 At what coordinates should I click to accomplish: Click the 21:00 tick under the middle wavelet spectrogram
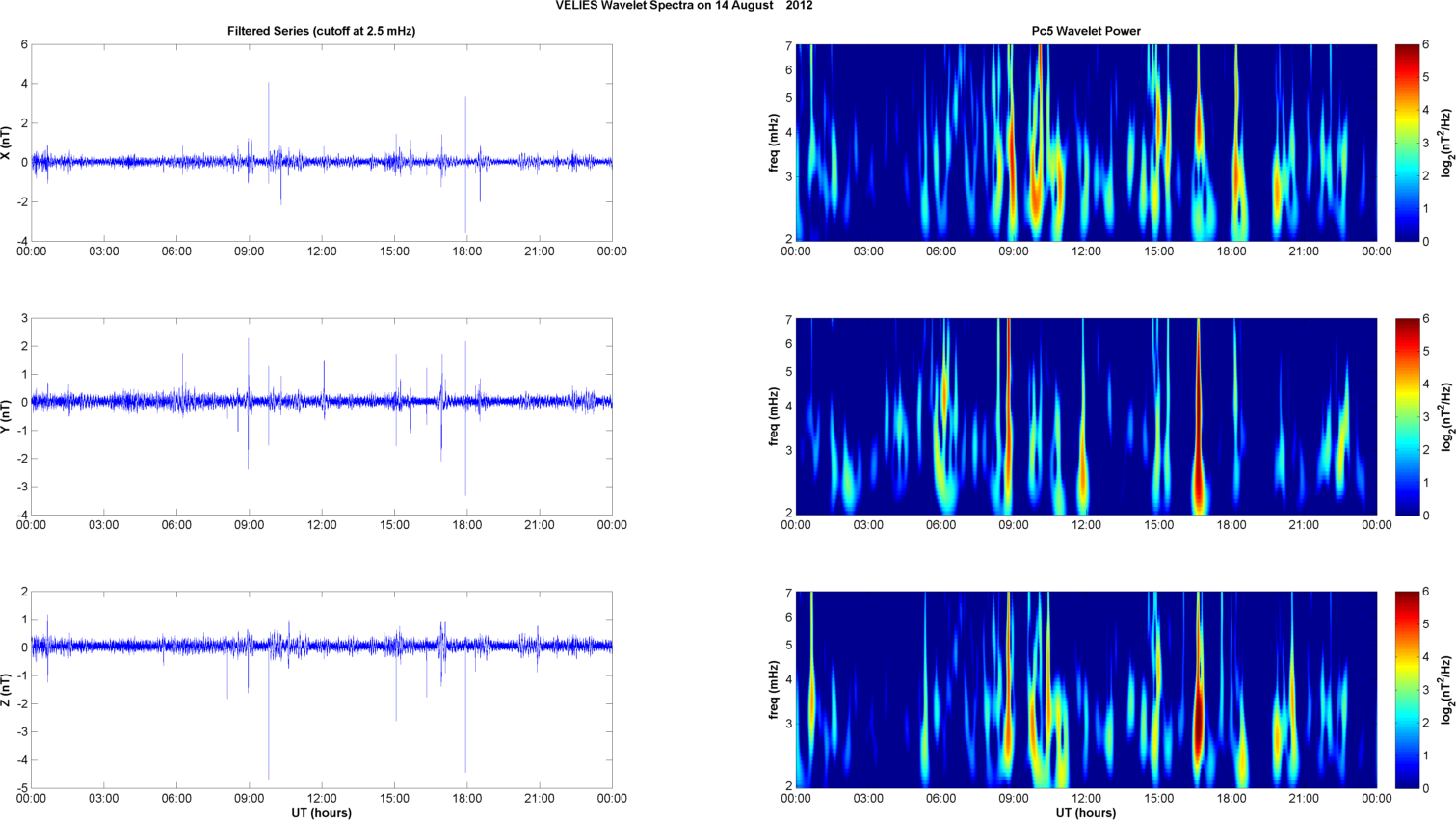click(x=1304, y=525)
